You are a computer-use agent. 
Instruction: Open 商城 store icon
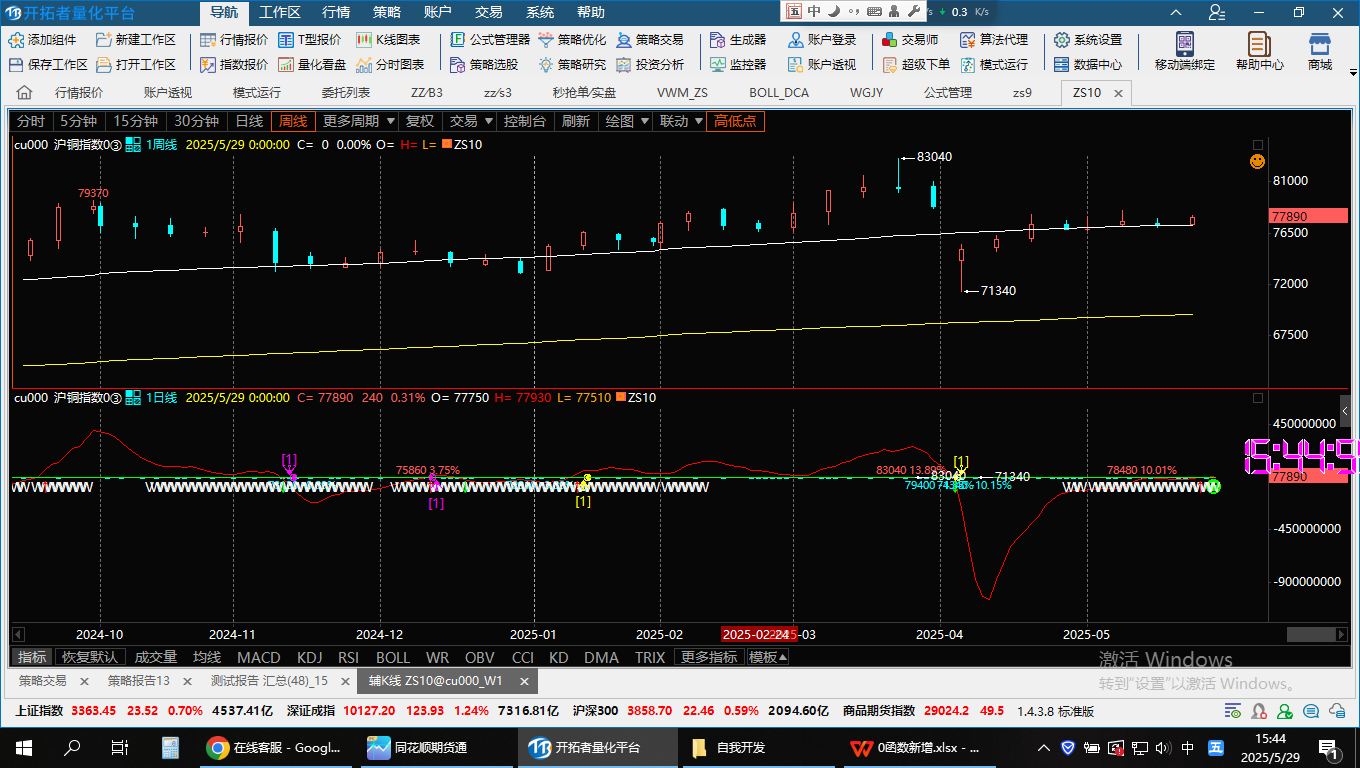click(1320, 44)
